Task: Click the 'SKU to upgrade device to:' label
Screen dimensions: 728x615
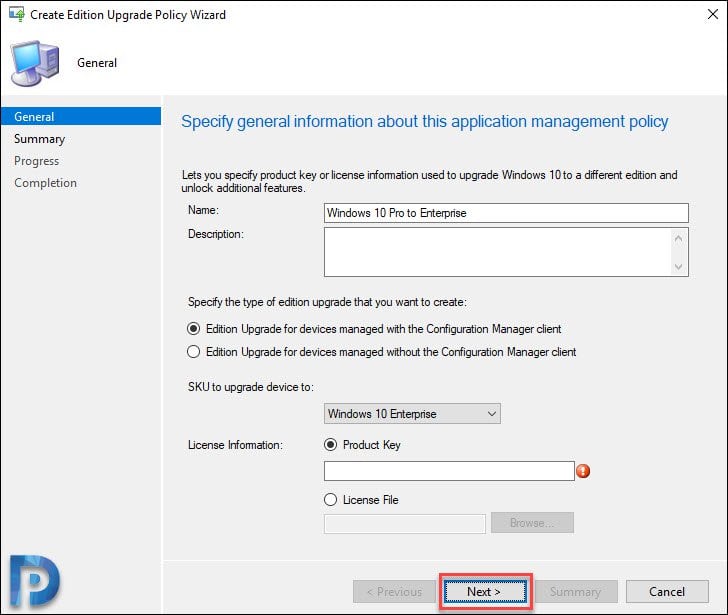Action: pyautogui.click(x=251, y=387)
